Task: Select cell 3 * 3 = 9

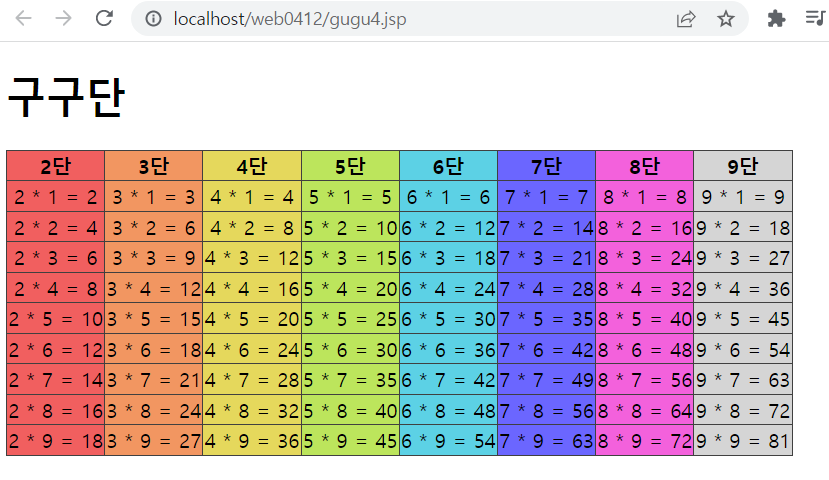Action: pyautogui.click(x=154, y=258)
